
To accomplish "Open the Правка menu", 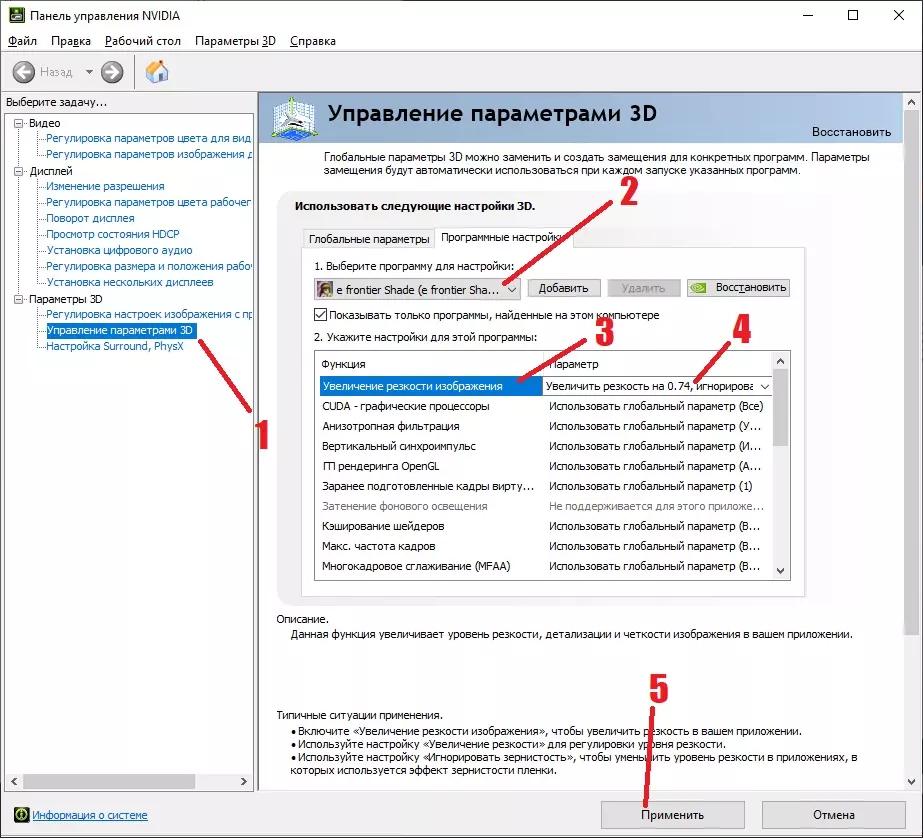I will coord(71,41).
